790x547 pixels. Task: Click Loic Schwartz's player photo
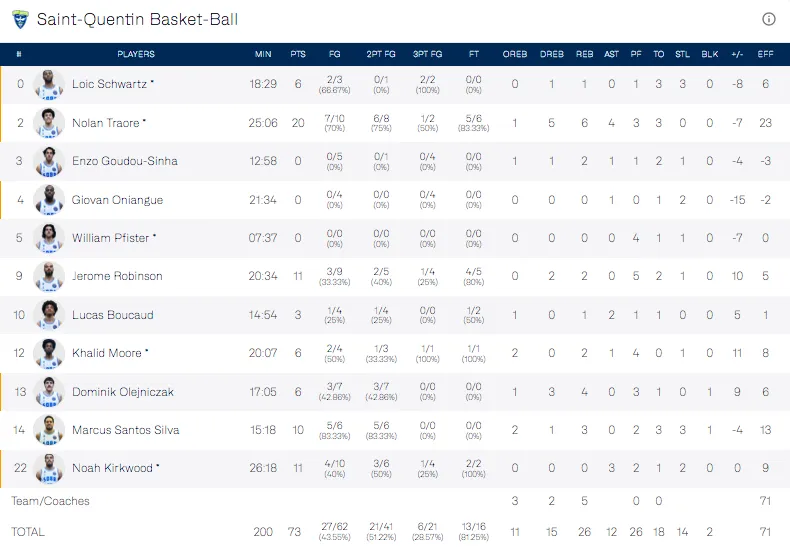(48, 85)
